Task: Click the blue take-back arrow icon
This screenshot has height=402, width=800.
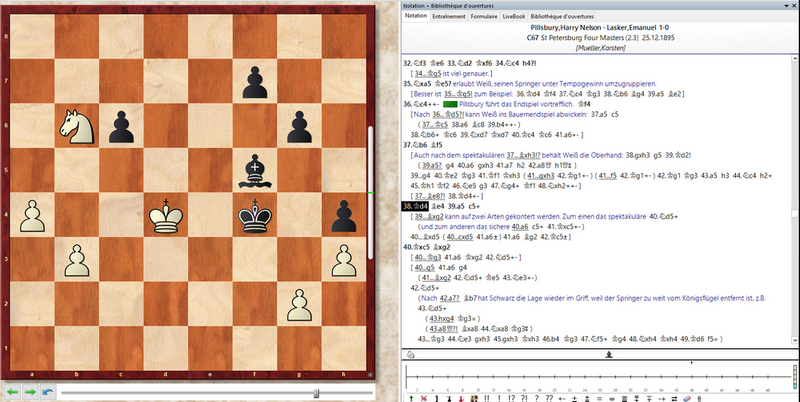Action: tap(46, 391)
